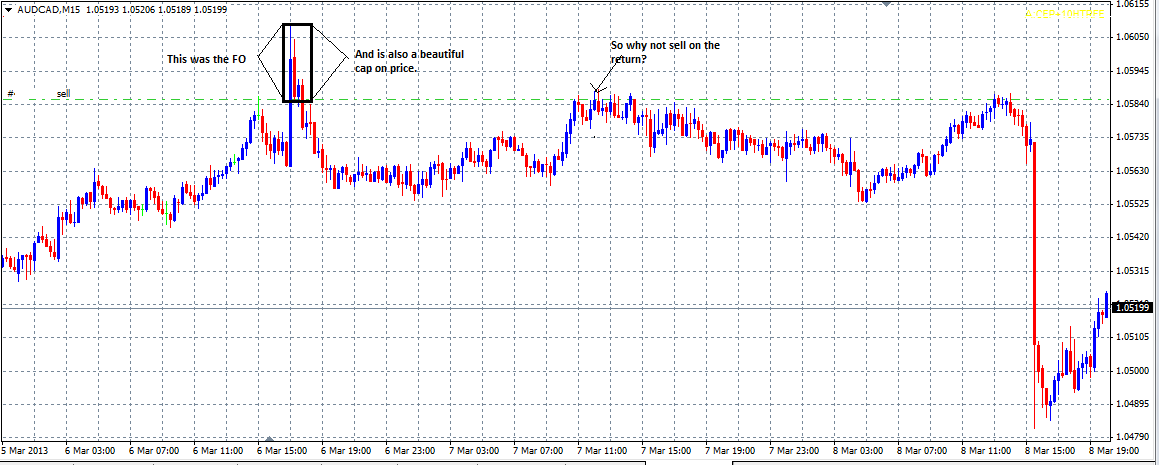
Task: Click the '#' order marker at left edge
Action: tap(10, 94)
